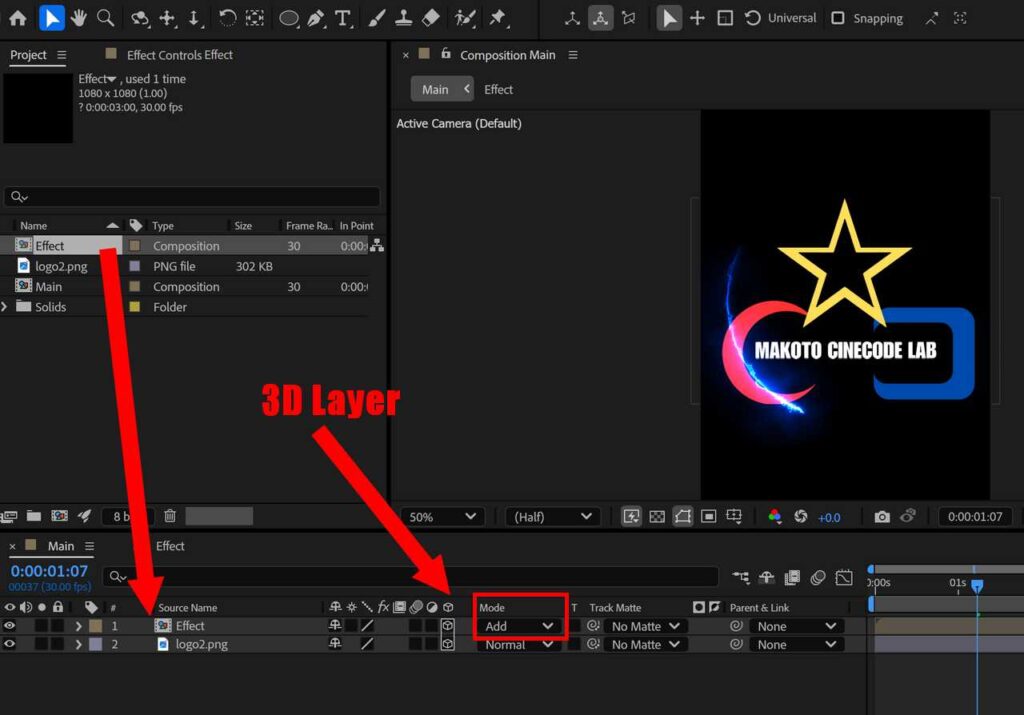Switch to Project panel tab
Viewport: 1024px width, 715px height.
pos(28,55)
